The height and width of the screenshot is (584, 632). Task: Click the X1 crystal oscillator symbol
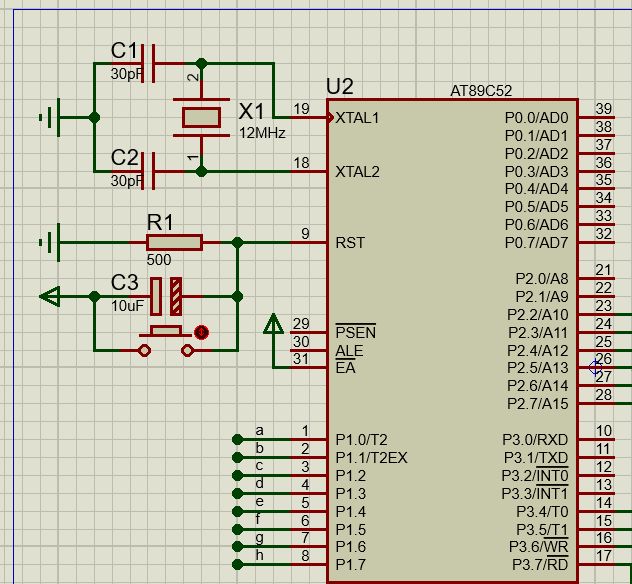201,118
